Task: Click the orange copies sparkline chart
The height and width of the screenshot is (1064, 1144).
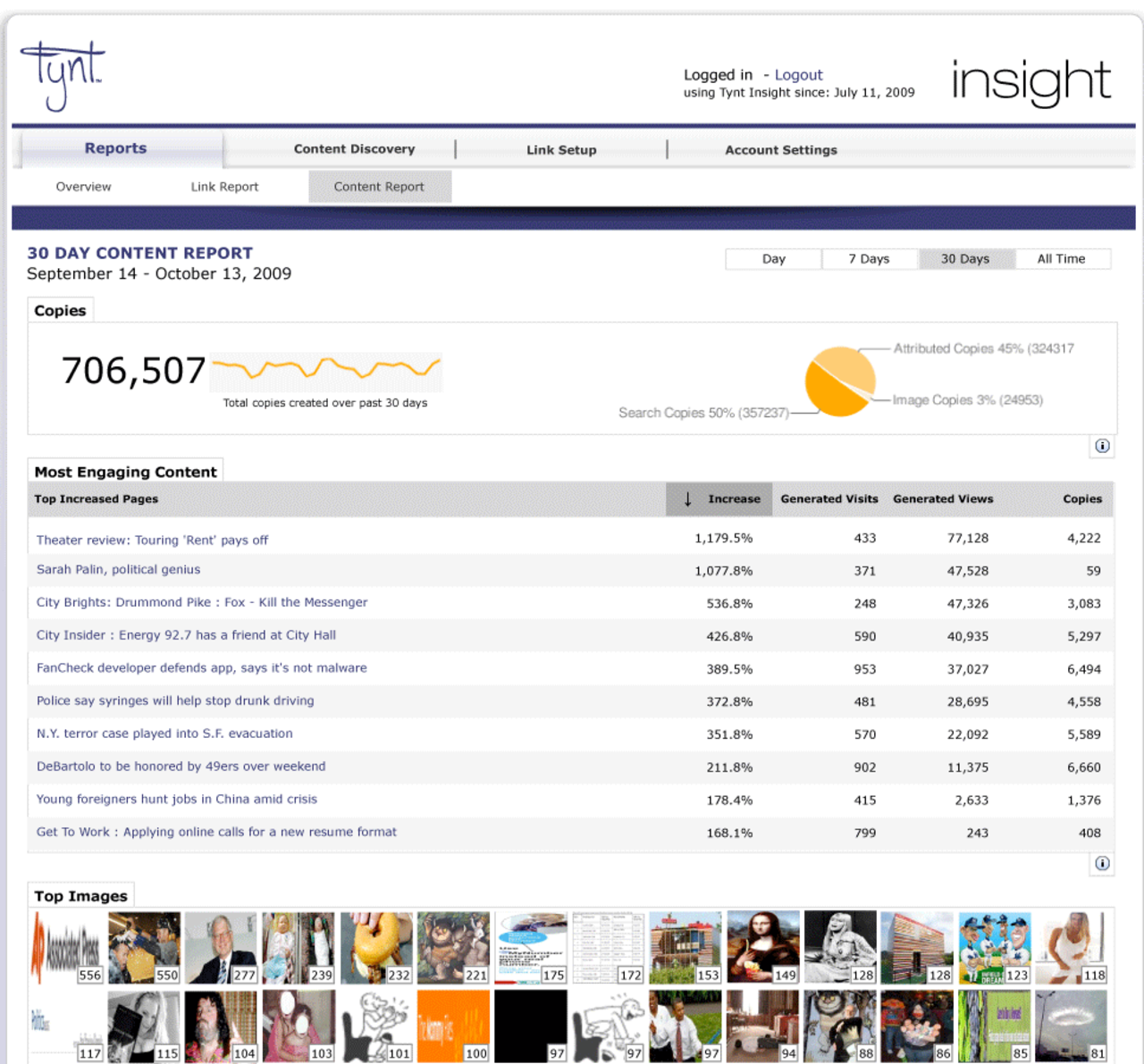Action: [x=326, y=369]
